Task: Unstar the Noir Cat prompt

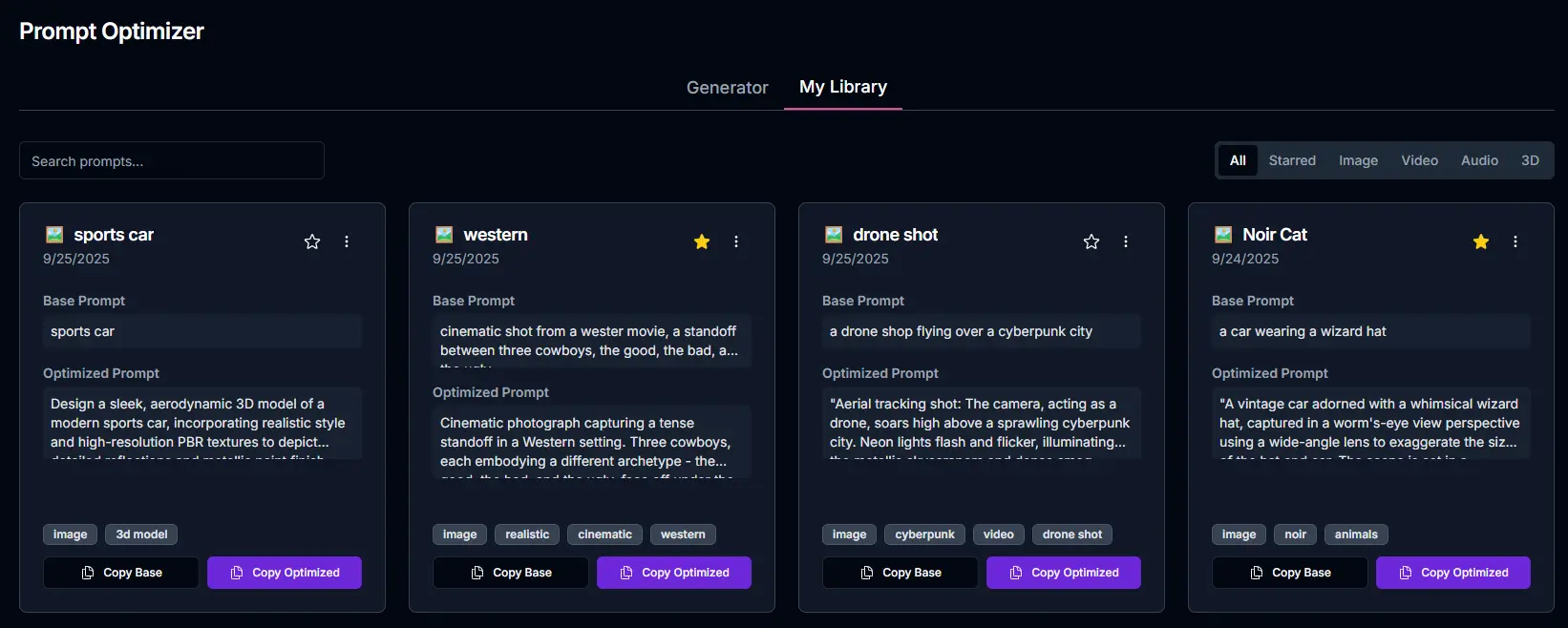Action: 1481,241
